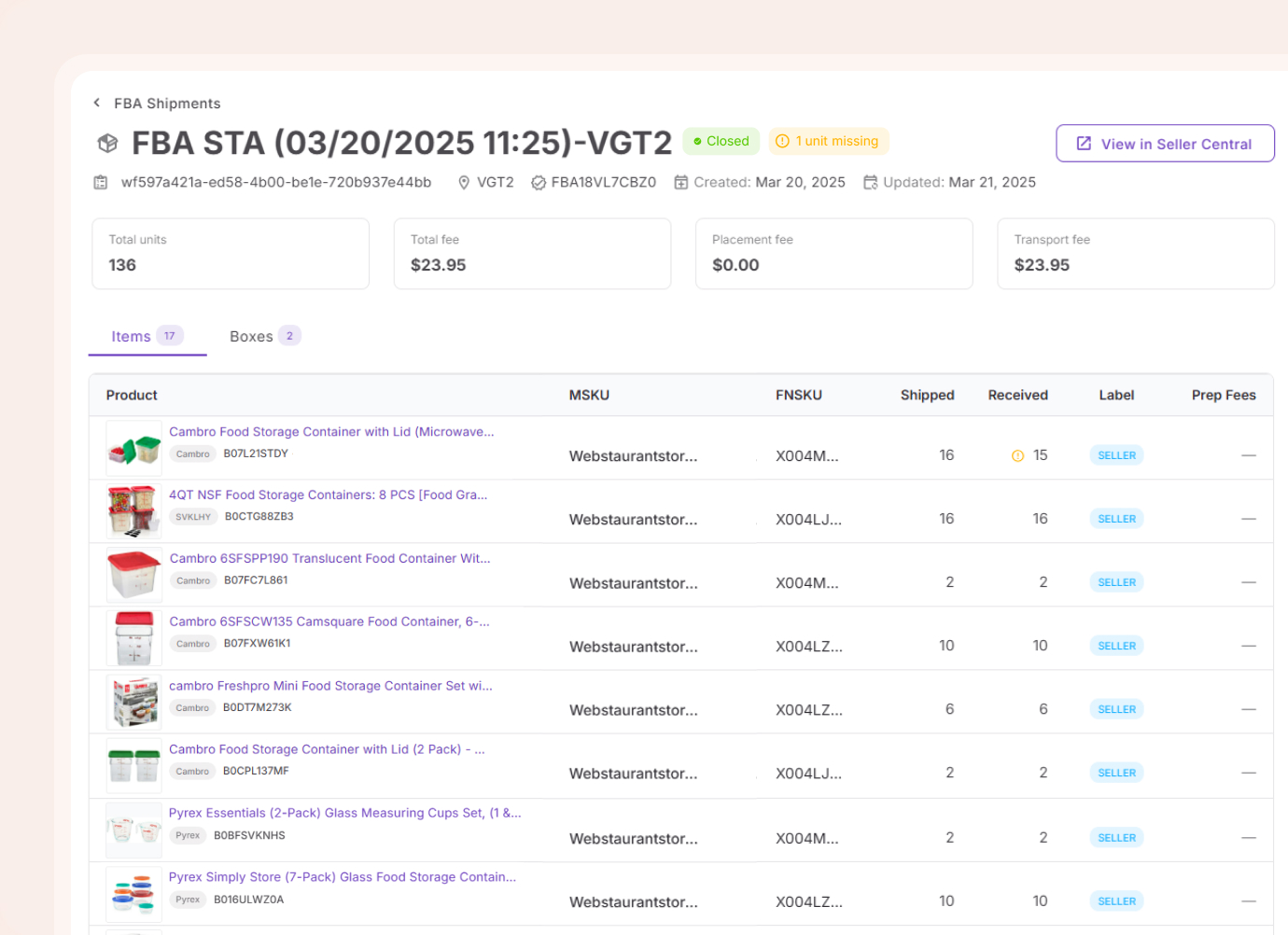
Task: Click the warning icon next to received 15
Action: pyautogui.click(x=1017, y=455)
